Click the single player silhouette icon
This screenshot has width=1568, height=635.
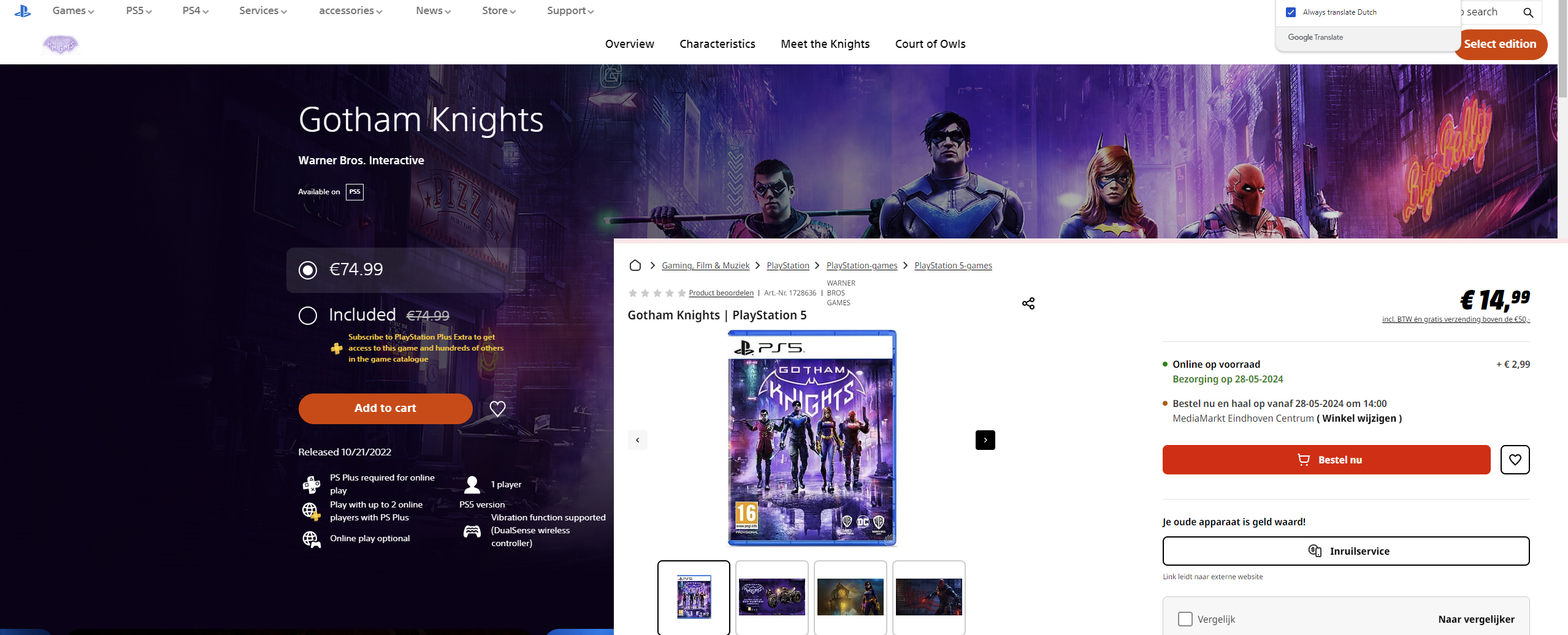click(x=472, y=484)
